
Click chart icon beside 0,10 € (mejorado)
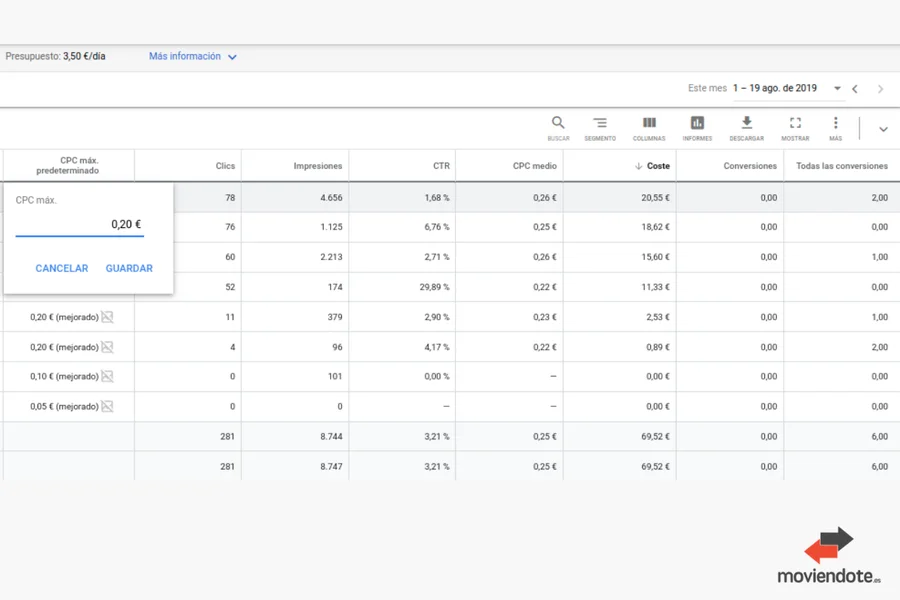point(107,377)
